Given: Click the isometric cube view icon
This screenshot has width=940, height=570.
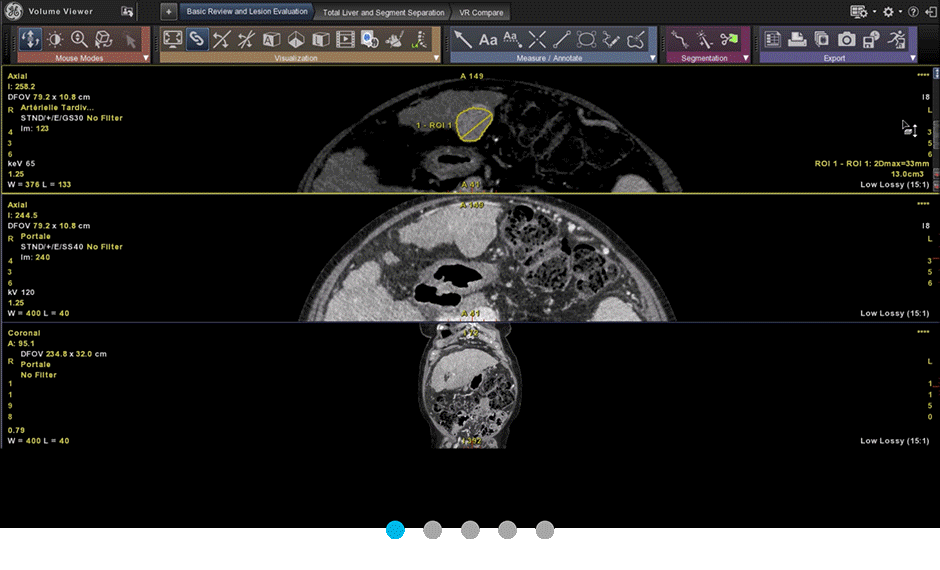Looking at the screenshot, I should [x=296, y=40].
